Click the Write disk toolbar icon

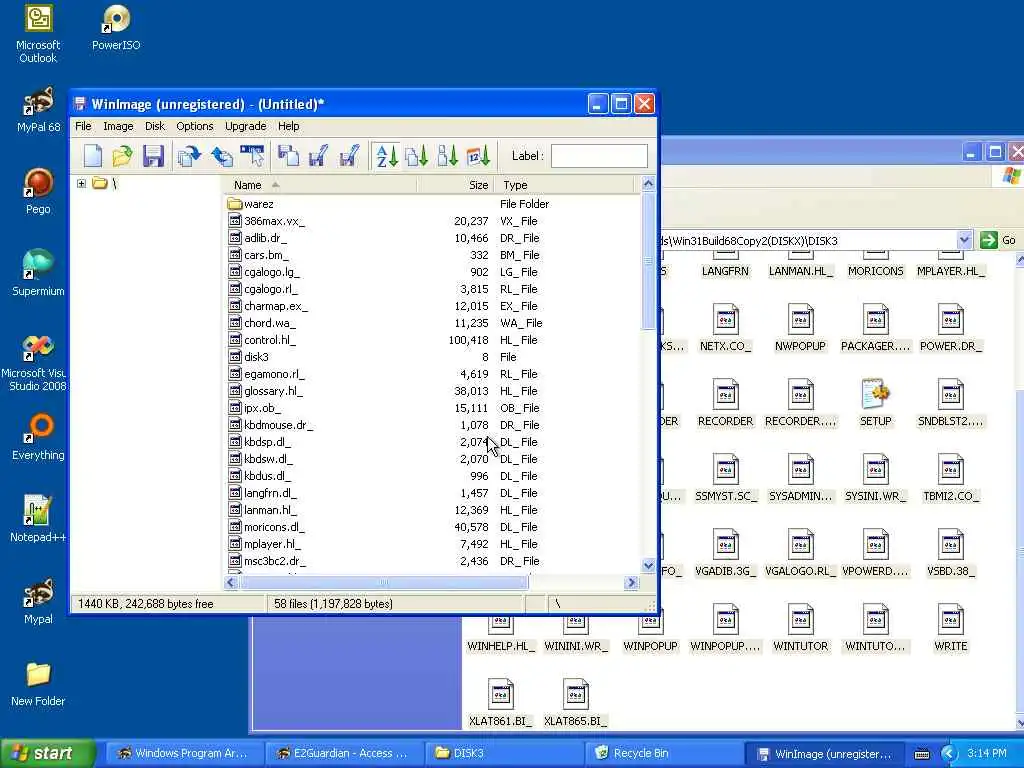point(319,156)
